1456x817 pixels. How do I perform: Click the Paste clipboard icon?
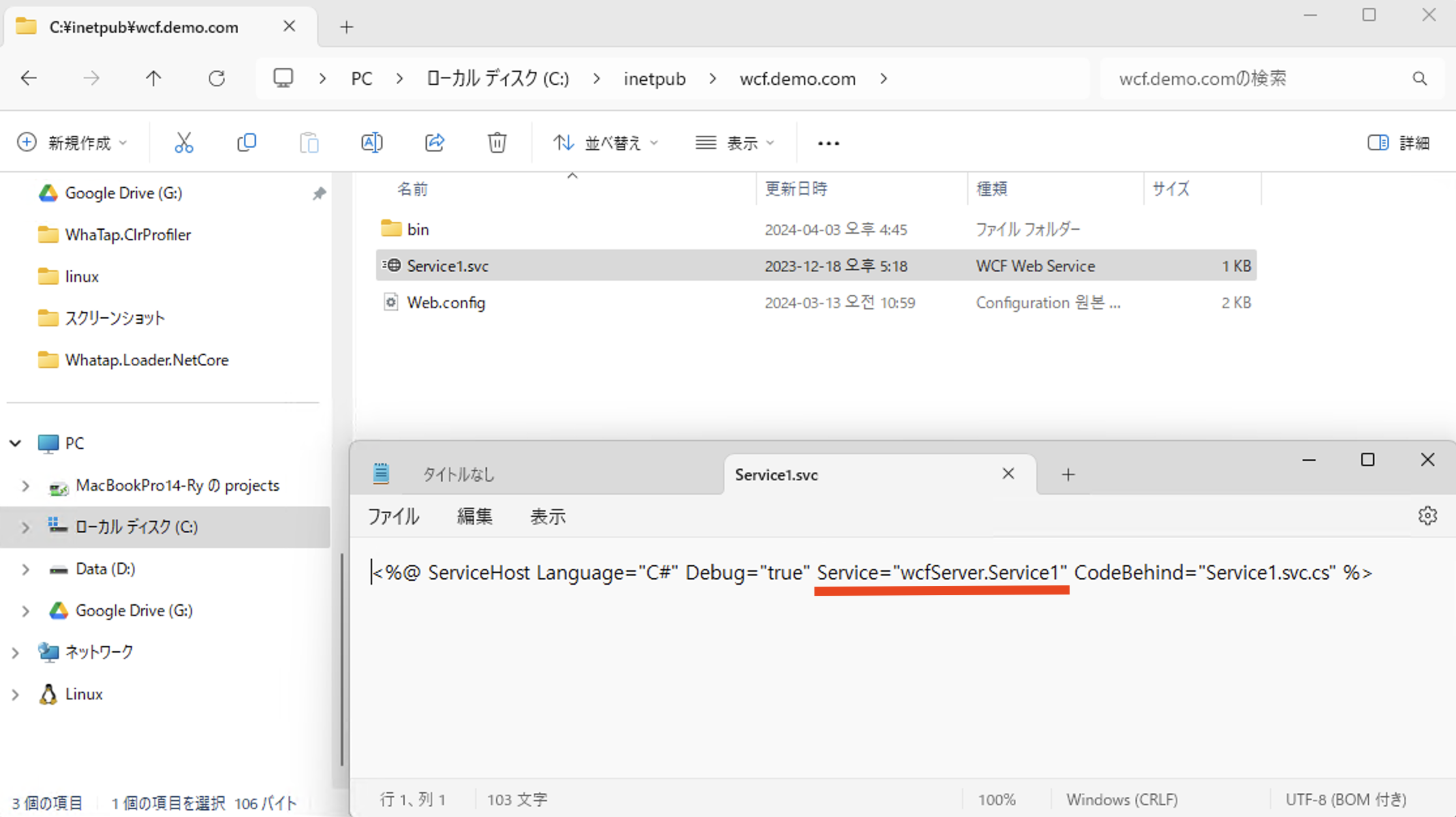[x=309, y=142]
